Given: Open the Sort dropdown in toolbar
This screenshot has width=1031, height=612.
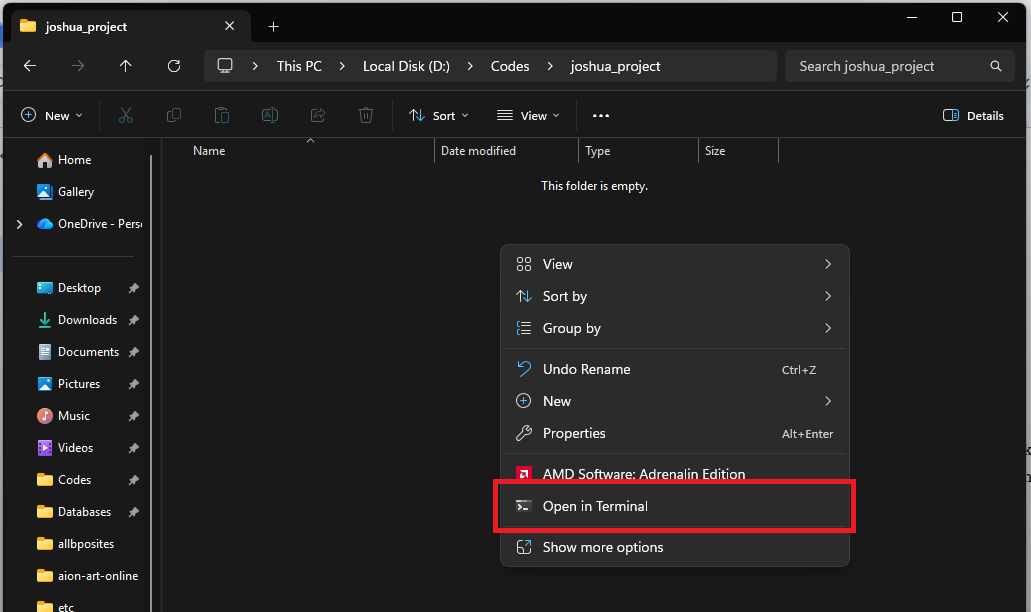Looking at the screenshot, I should 439,116.
